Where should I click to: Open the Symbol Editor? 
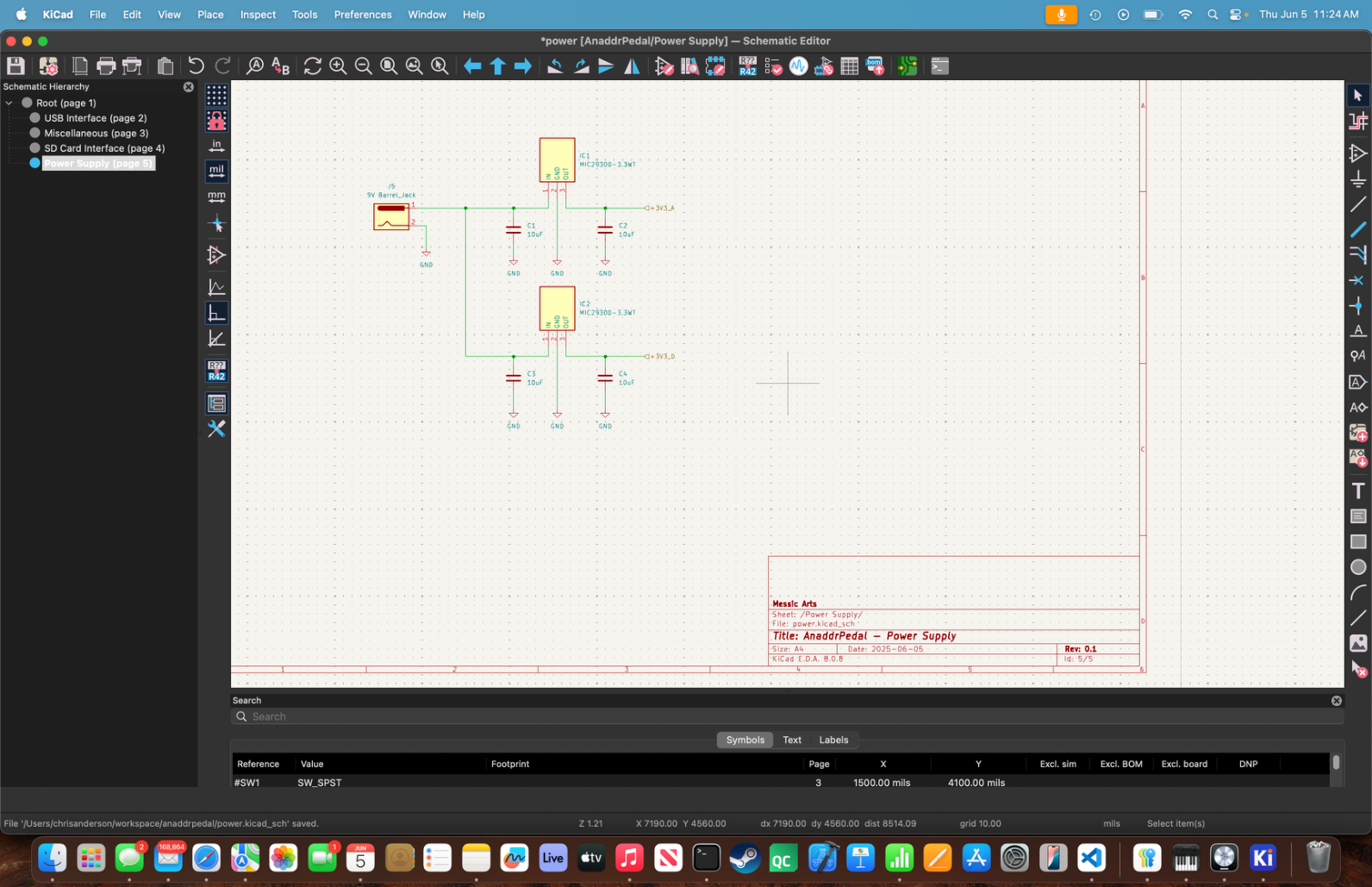(x=664, y=66)
